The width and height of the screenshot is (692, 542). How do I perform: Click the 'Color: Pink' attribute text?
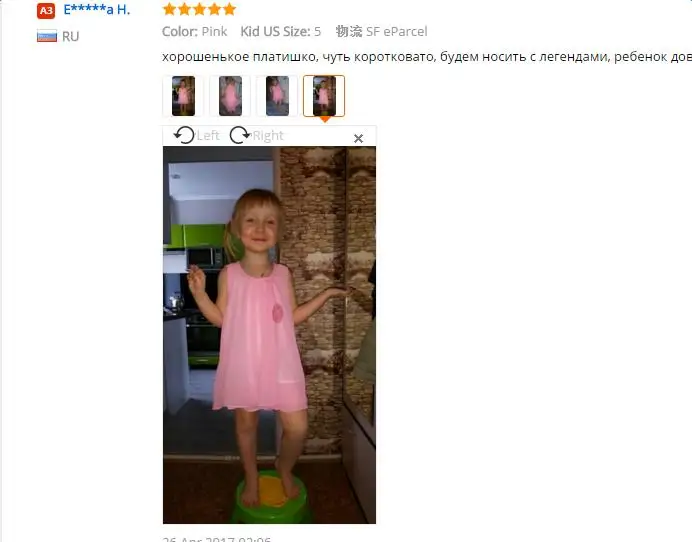click(x=195, y=31)
